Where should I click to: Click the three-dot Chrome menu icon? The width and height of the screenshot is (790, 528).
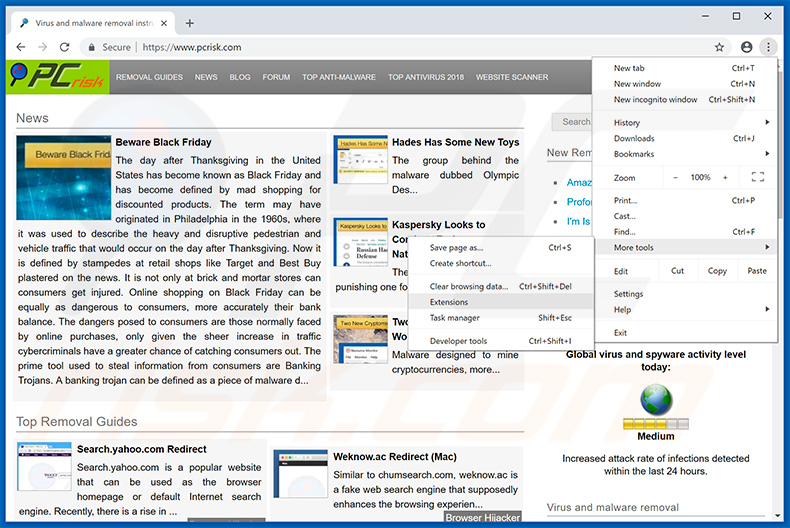pos(768,47)
